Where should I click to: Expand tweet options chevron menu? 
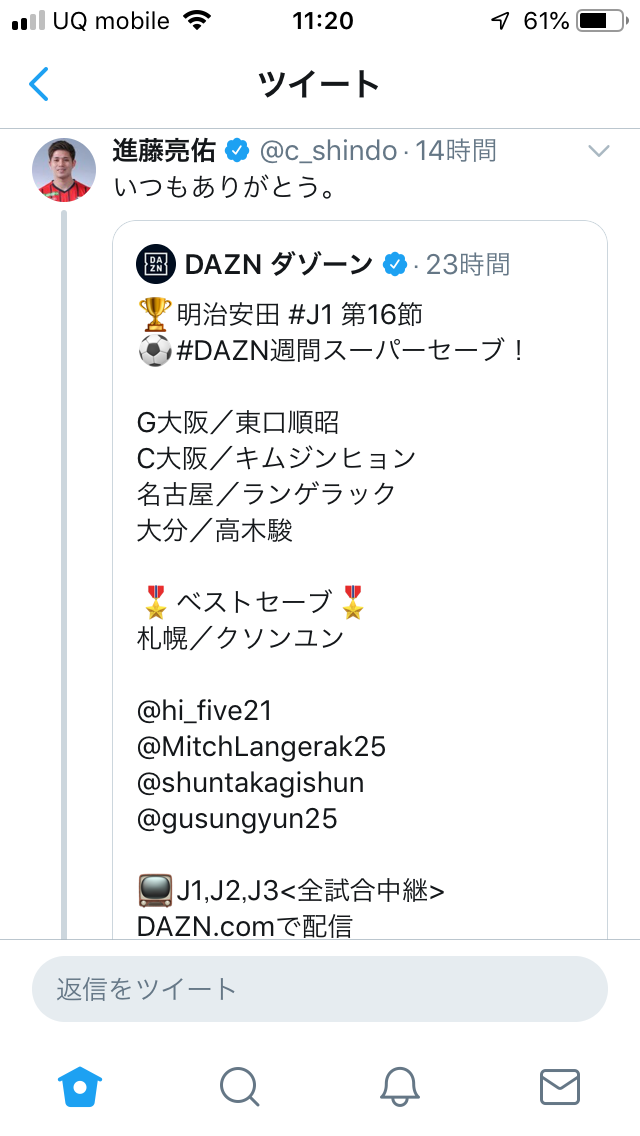(598, 152)
